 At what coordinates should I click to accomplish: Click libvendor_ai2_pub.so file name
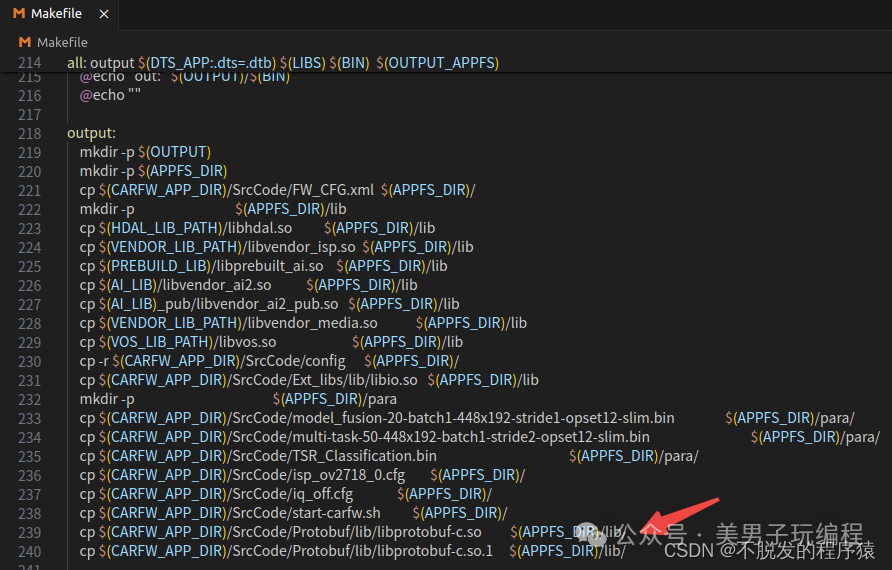point(267,304)
